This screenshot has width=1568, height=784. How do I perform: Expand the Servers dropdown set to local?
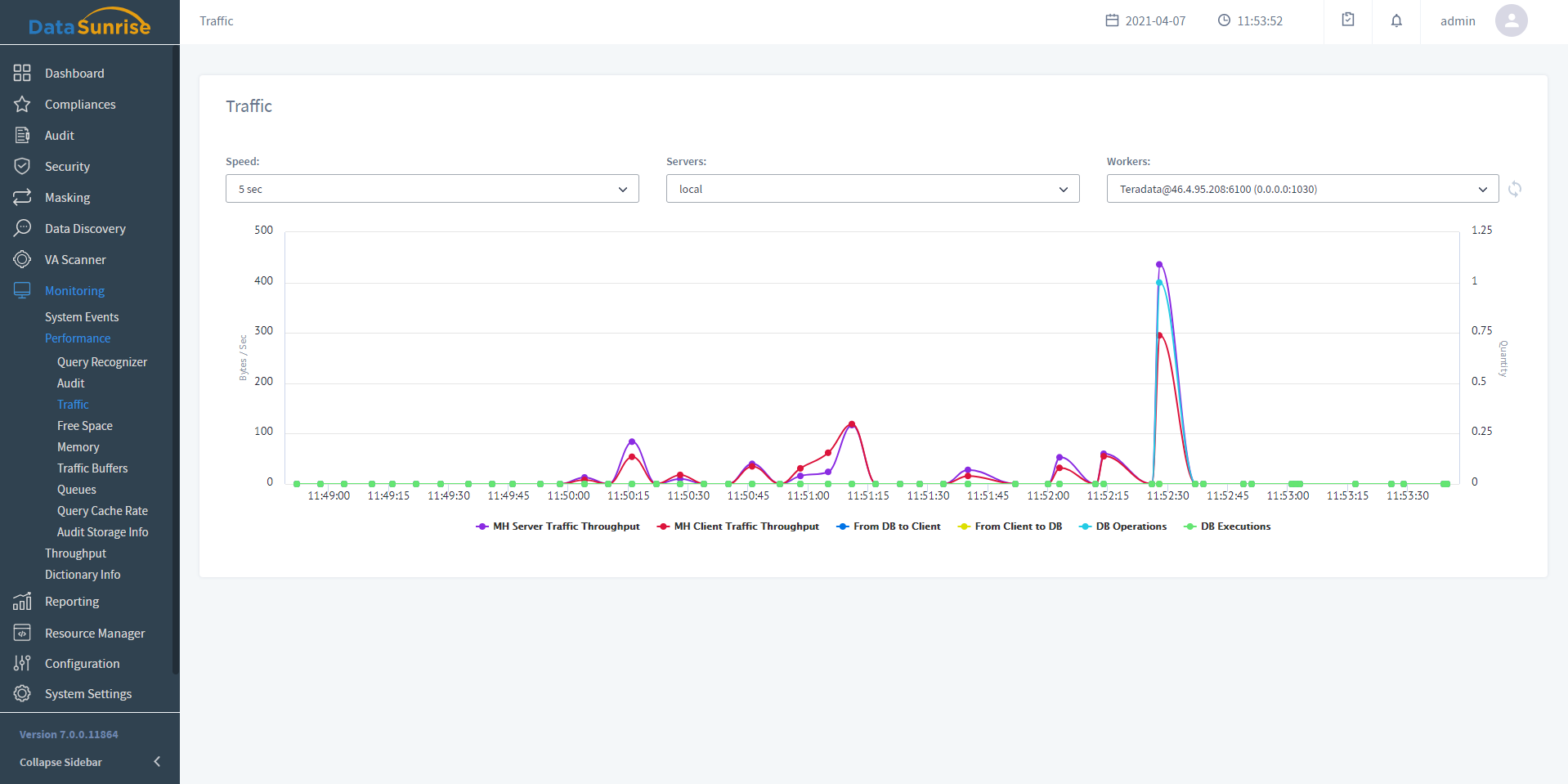tap(872, 189)
